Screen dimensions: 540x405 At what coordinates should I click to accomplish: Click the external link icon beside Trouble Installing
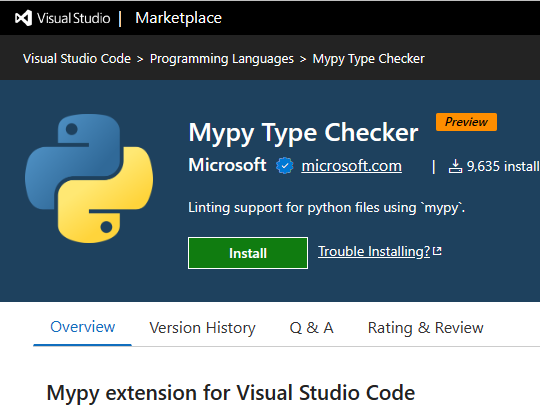(x=437, y=251)
